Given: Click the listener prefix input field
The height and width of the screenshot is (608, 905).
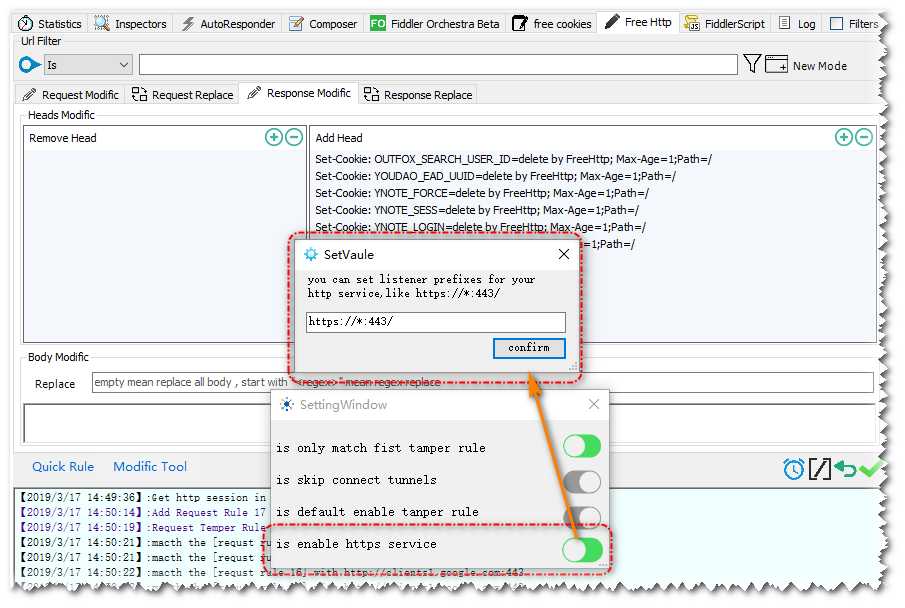Looking at the screenshot, I should coord(436,322).
